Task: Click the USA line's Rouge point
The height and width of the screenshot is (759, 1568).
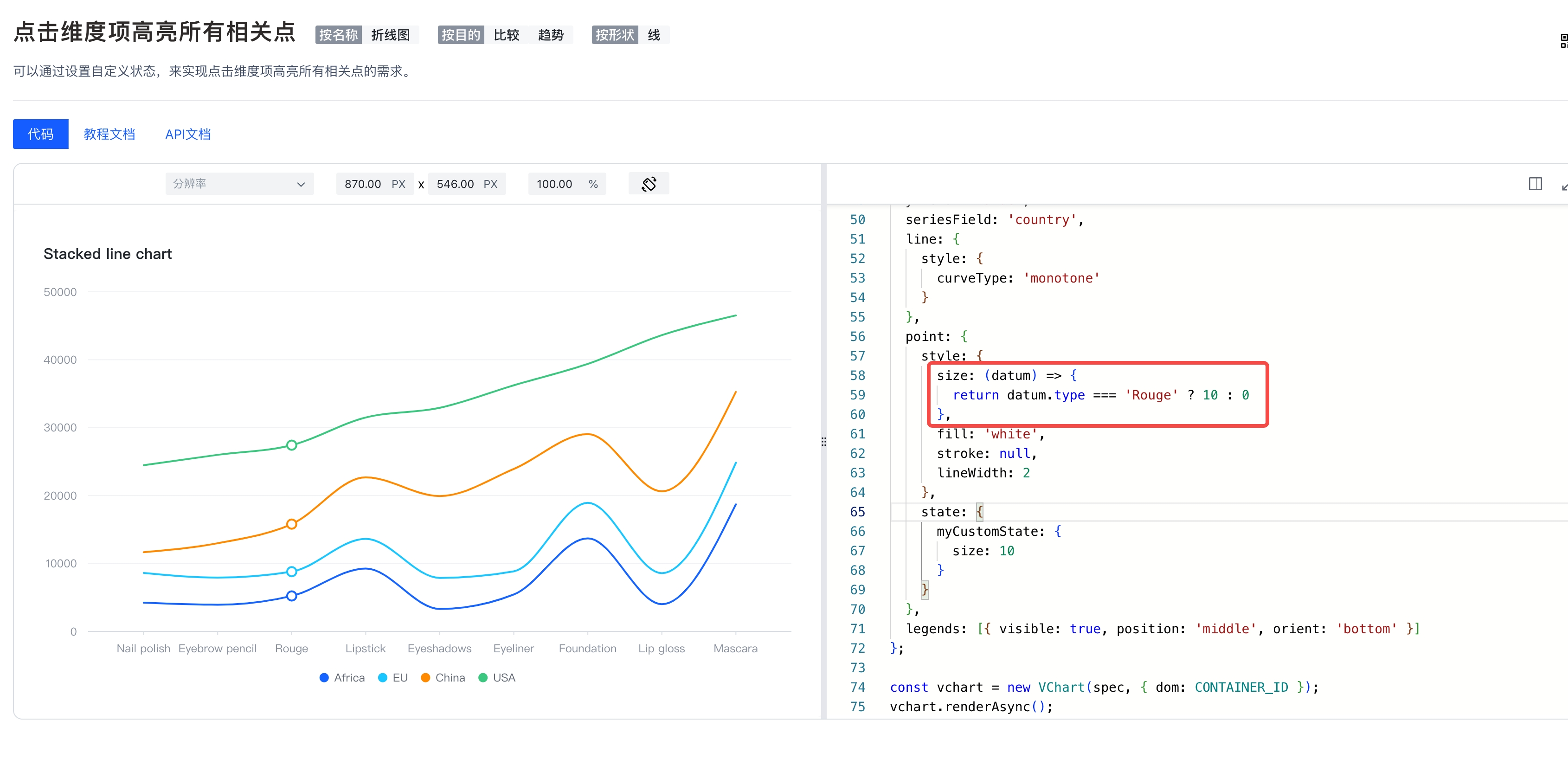Action: coord(292,445)
